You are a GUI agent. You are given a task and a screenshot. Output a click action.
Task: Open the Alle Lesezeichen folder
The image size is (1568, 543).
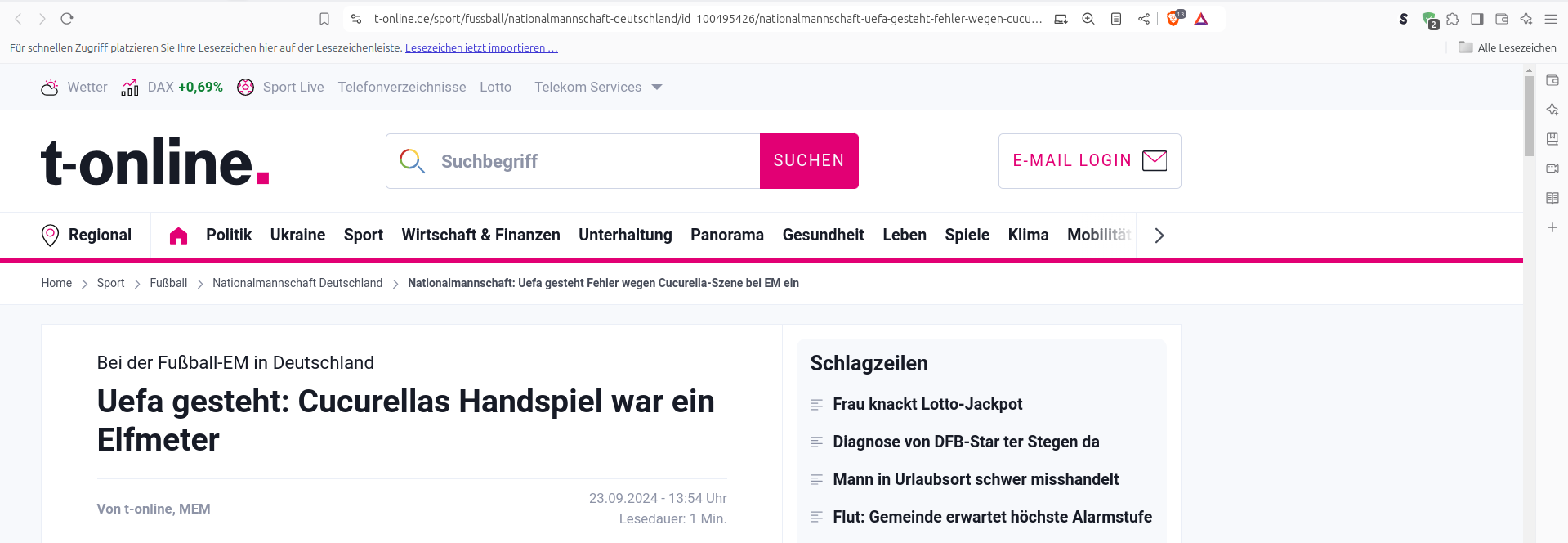coord(1508,47)
